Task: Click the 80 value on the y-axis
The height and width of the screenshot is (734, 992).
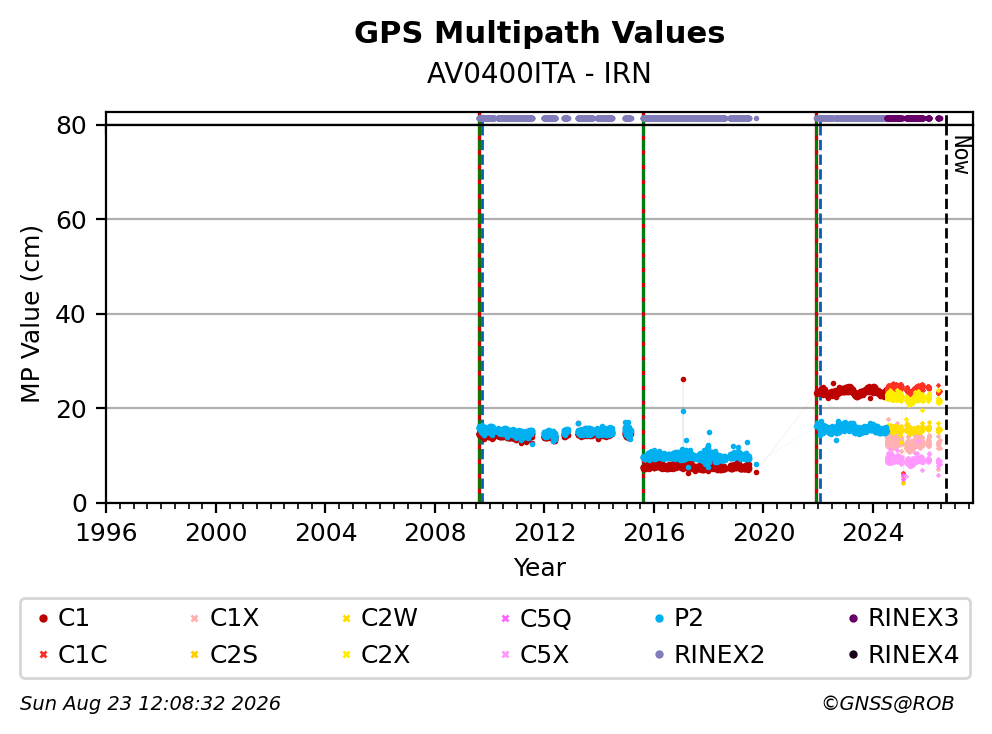Action: coord(71,126)
